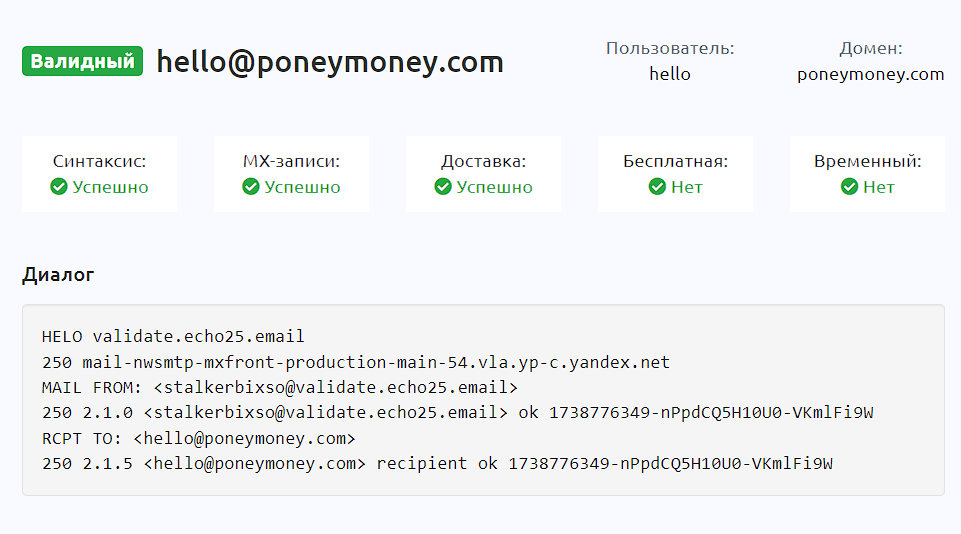Image resolution: width=961 pixels, height=534 pixels.
Task: Click the checkmark icon under Бесплатная
Action: coord(657,187)
